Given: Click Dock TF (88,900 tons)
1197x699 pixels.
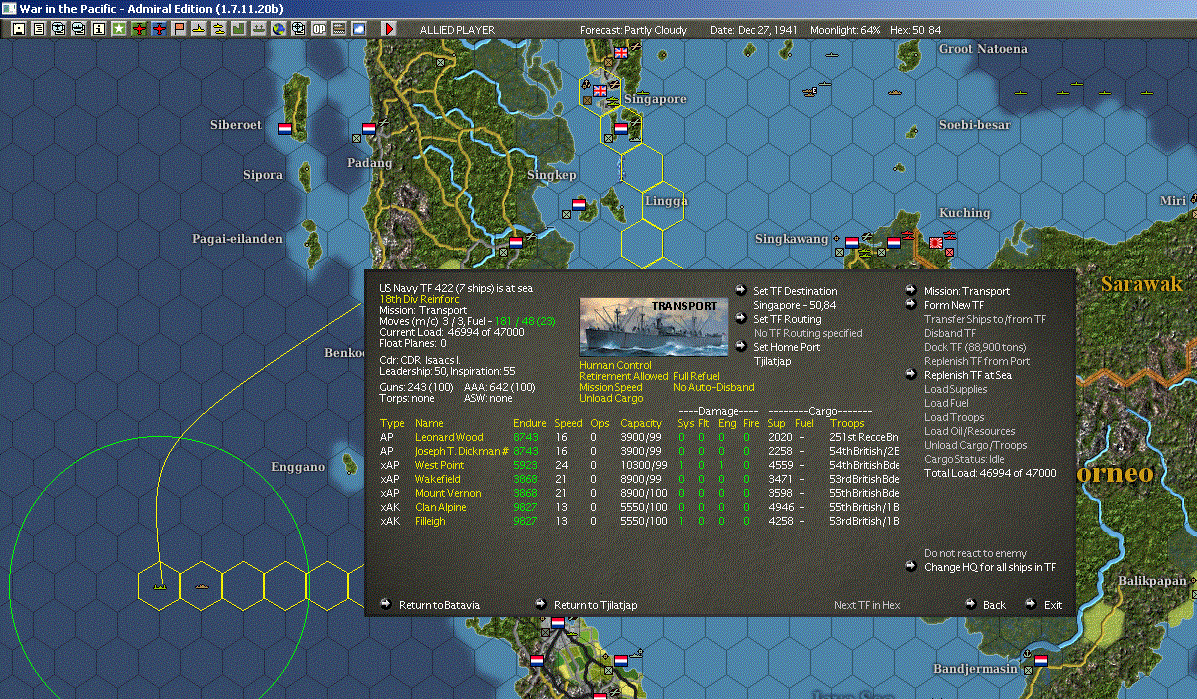Looking at the screenshot, I should [x=975, y=347].
